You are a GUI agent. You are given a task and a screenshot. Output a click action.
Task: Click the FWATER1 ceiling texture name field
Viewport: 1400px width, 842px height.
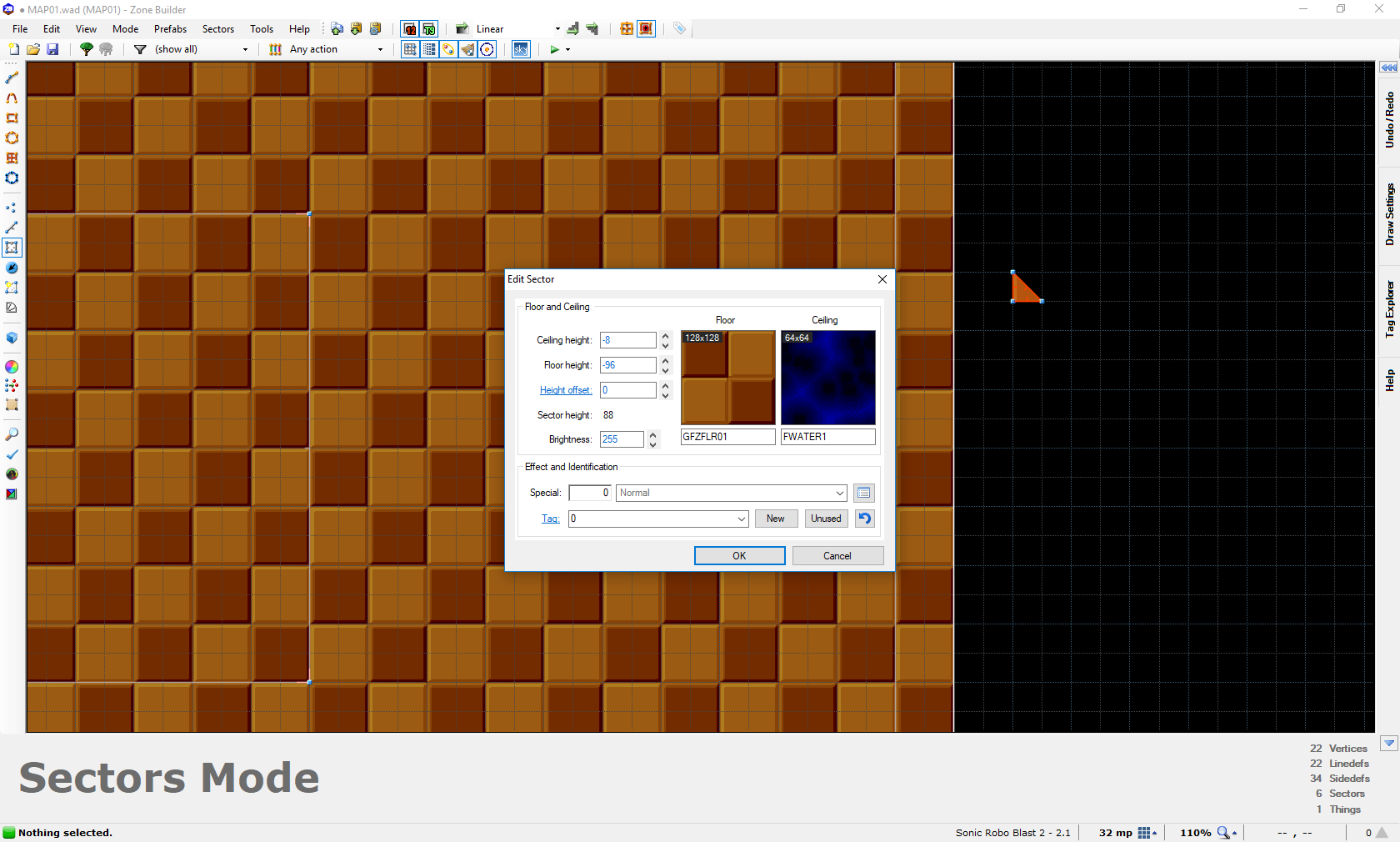coord(828,437)
